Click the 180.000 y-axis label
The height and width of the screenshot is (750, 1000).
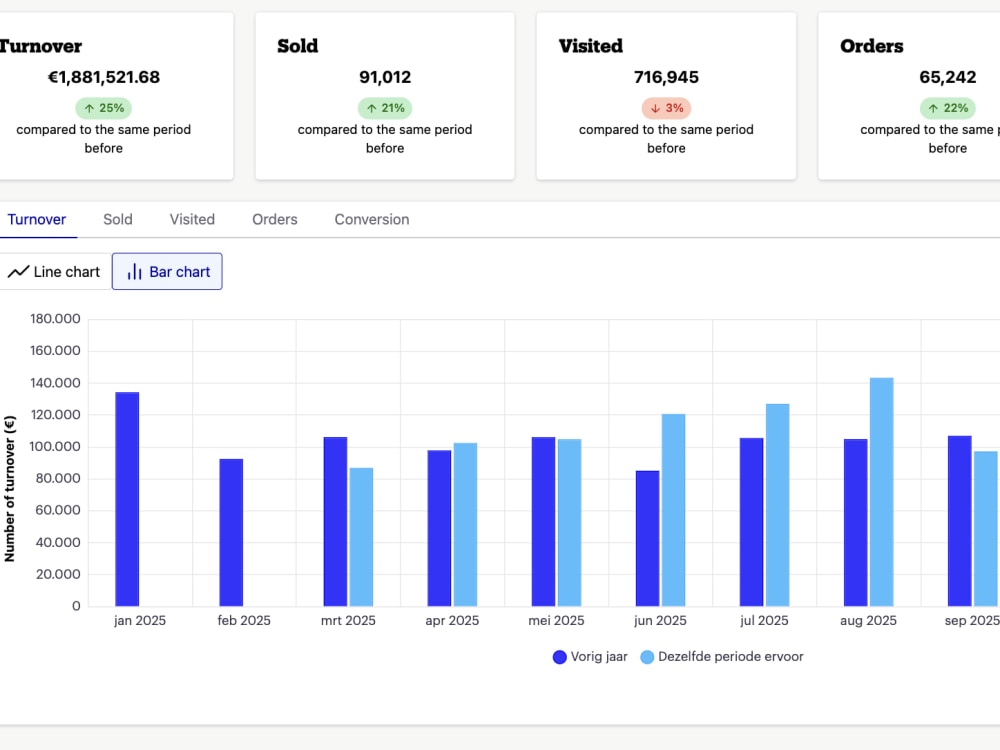pos(55,319)
